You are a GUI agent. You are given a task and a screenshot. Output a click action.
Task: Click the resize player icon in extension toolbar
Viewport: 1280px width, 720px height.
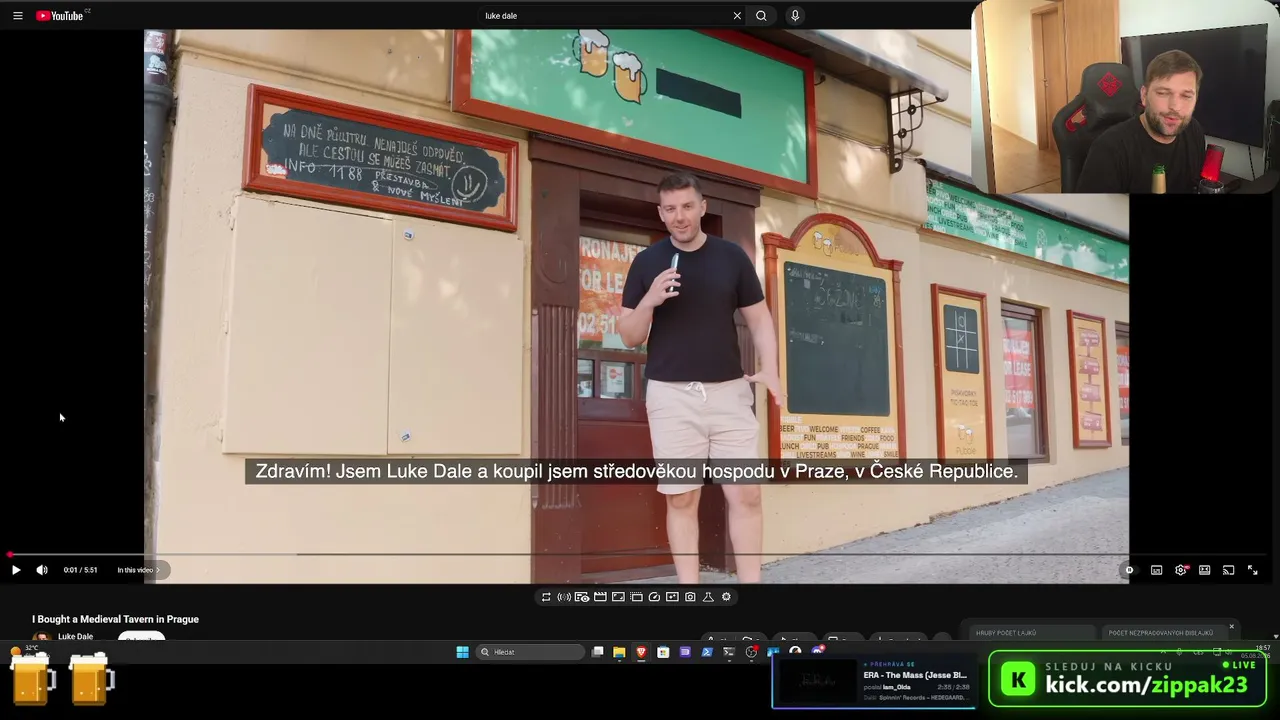(x=618, y=597)
